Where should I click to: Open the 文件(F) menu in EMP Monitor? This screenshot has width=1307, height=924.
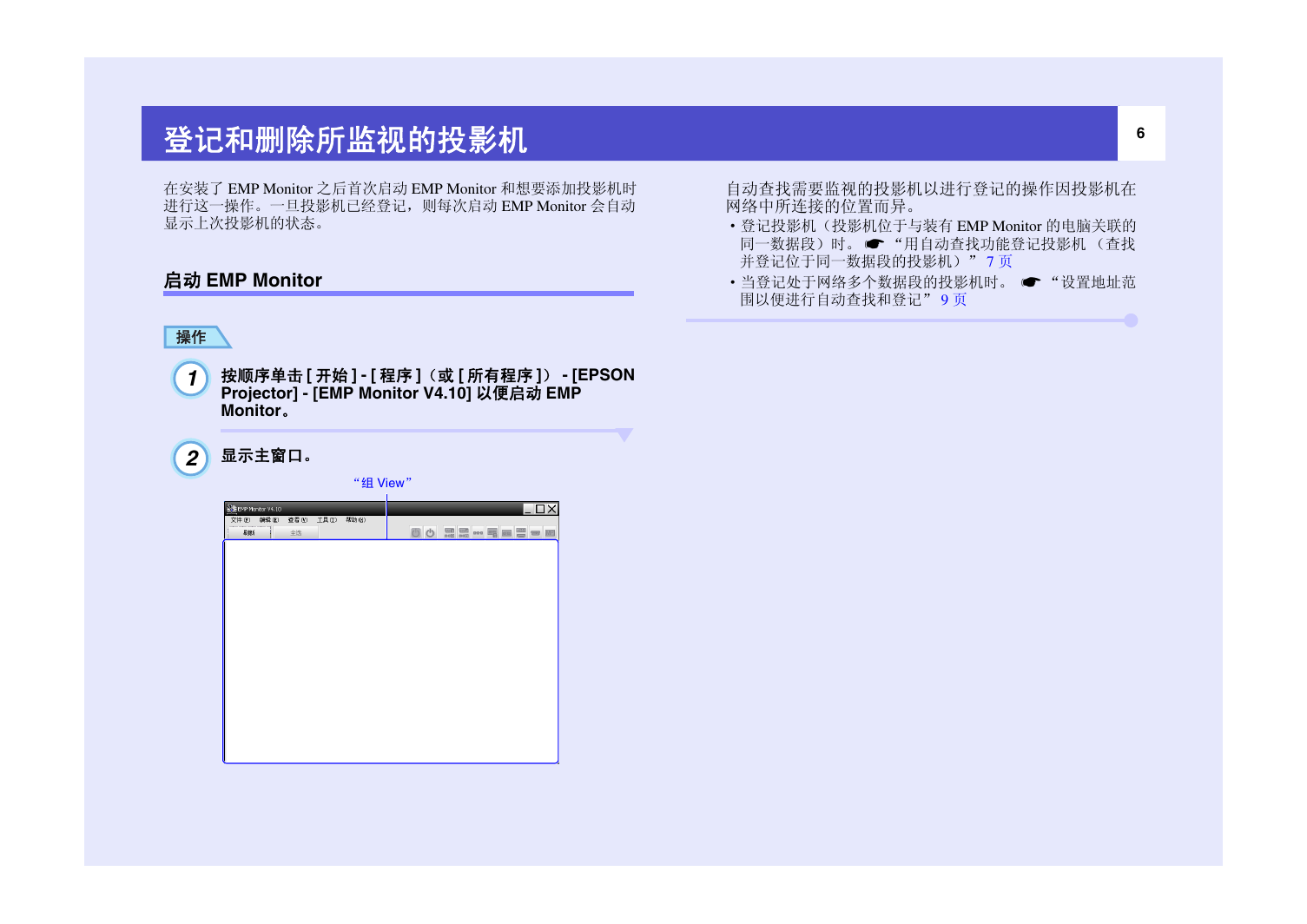(x=241, y=520)
